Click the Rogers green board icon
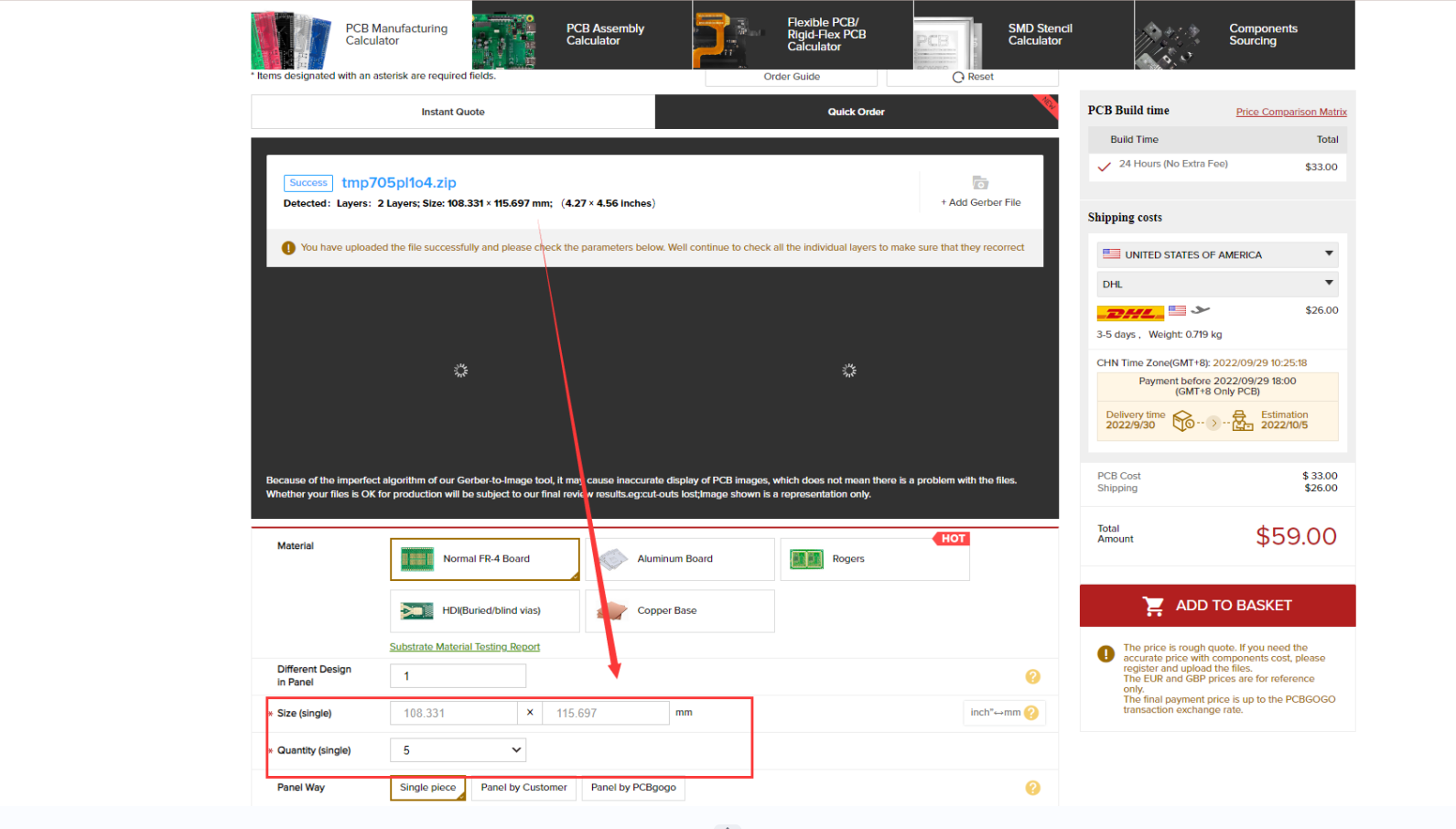The width and height of the screenshot is (1456, 829). (x=806, y=559)
